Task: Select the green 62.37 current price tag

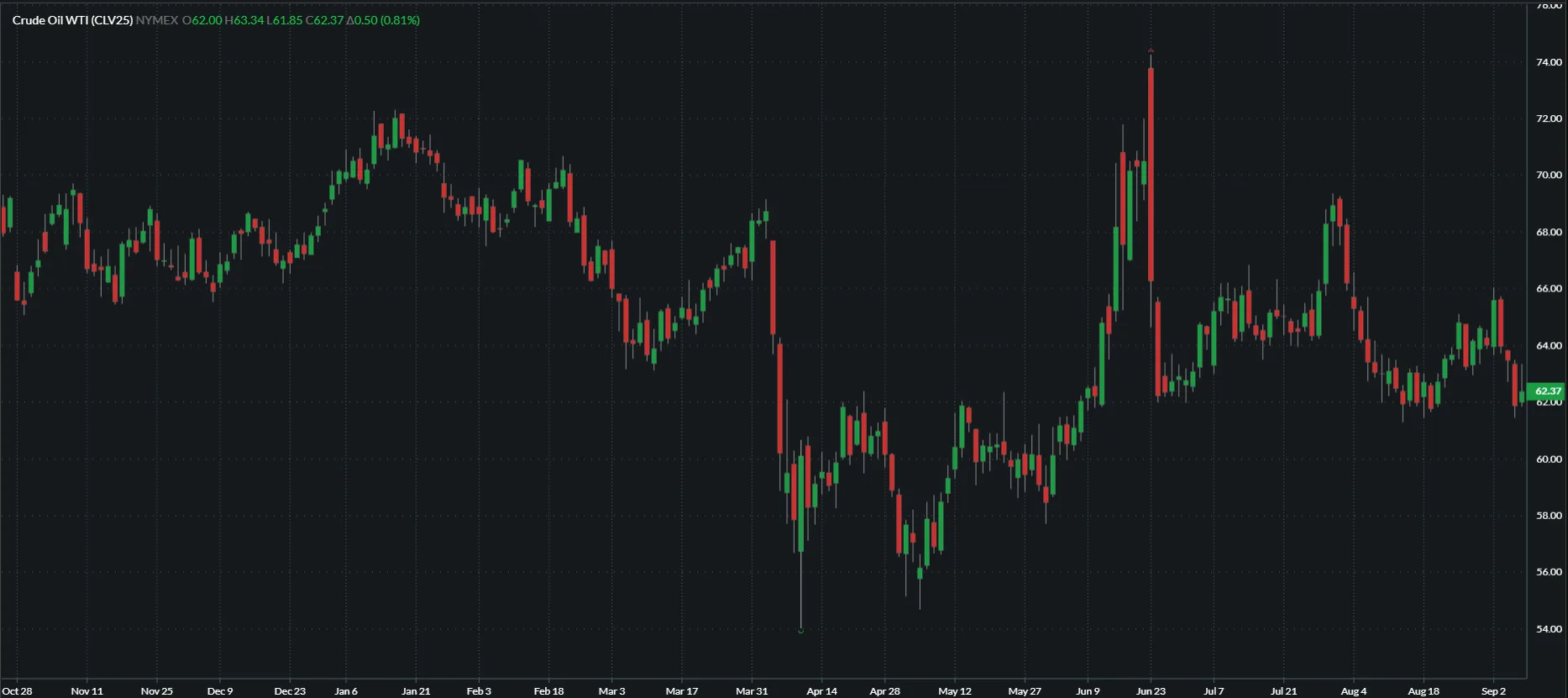Action: click(1547, 391)
